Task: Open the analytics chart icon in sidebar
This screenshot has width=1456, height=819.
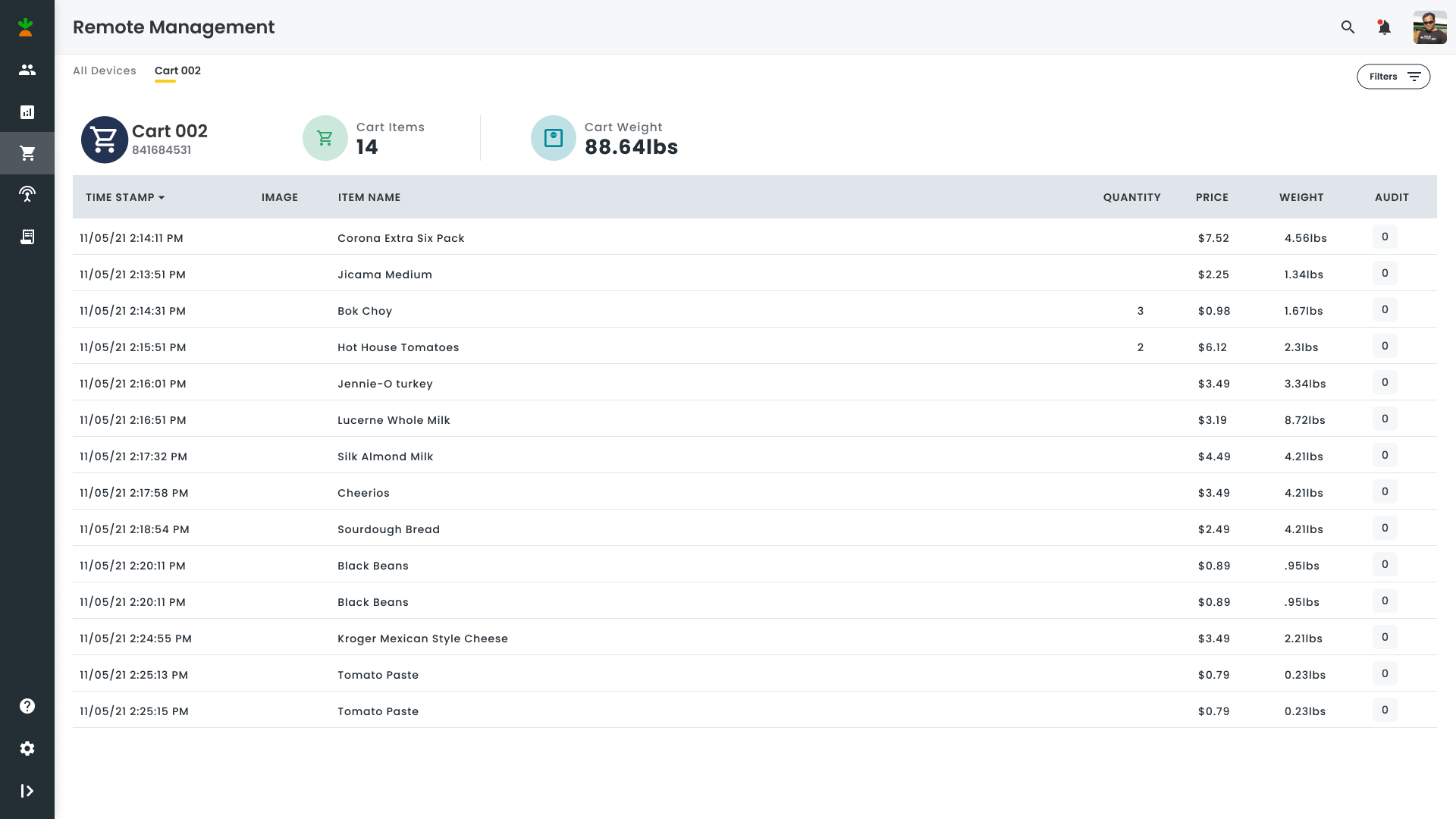Action: click(27, 112)
